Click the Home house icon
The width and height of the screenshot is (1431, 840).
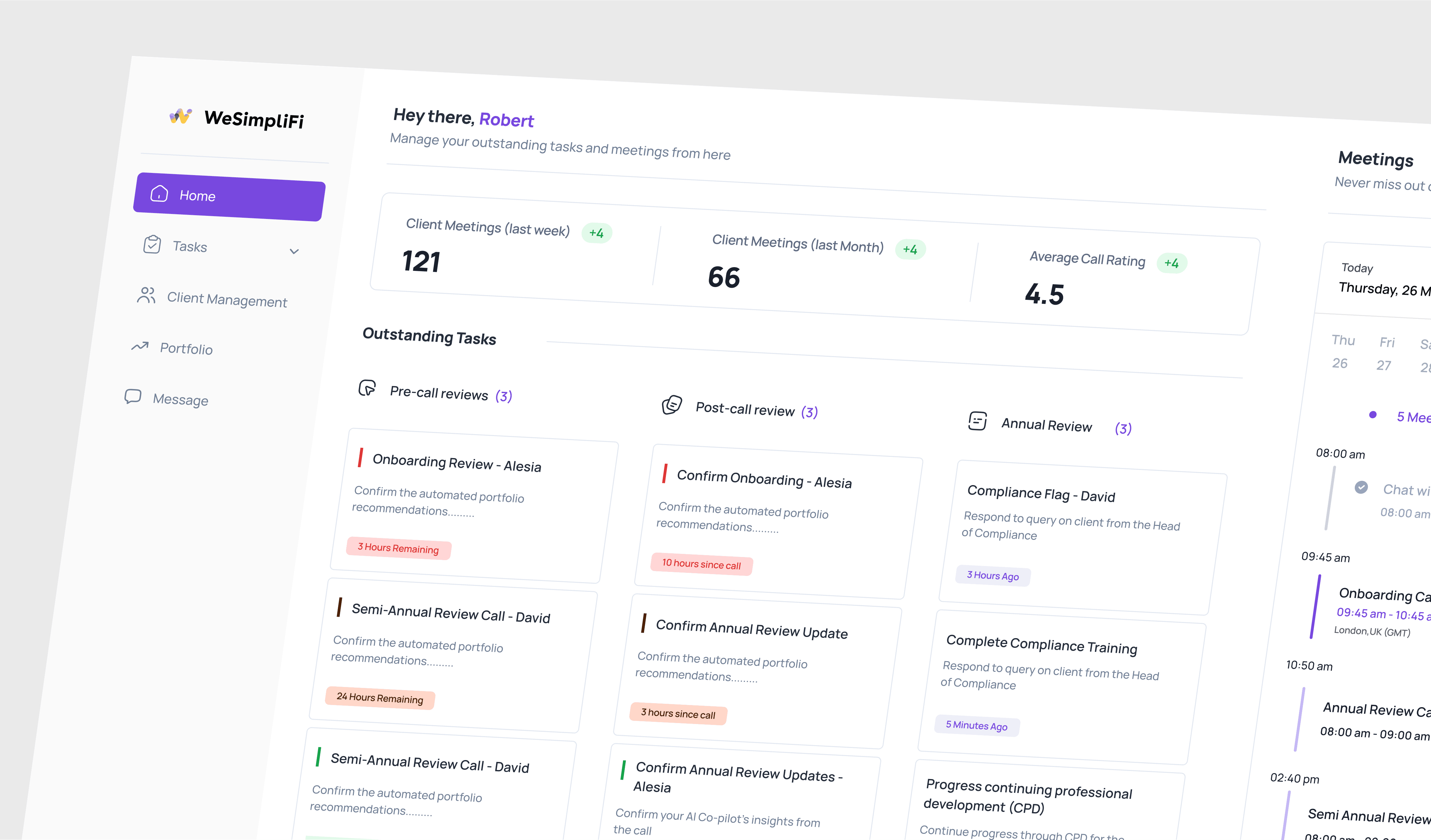(159, 193)
